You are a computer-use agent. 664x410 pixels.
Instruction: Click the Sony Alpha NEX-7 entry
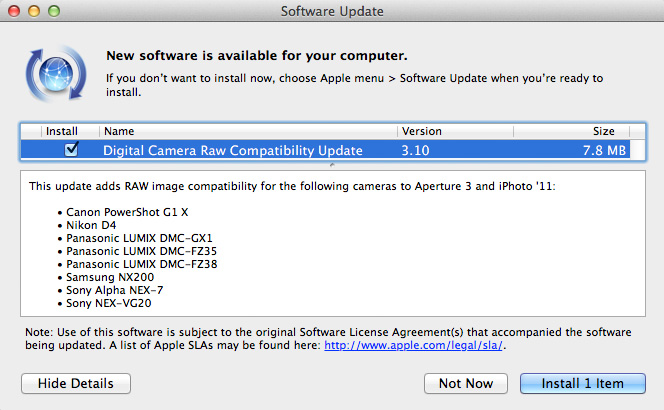[x=114, y=291]
